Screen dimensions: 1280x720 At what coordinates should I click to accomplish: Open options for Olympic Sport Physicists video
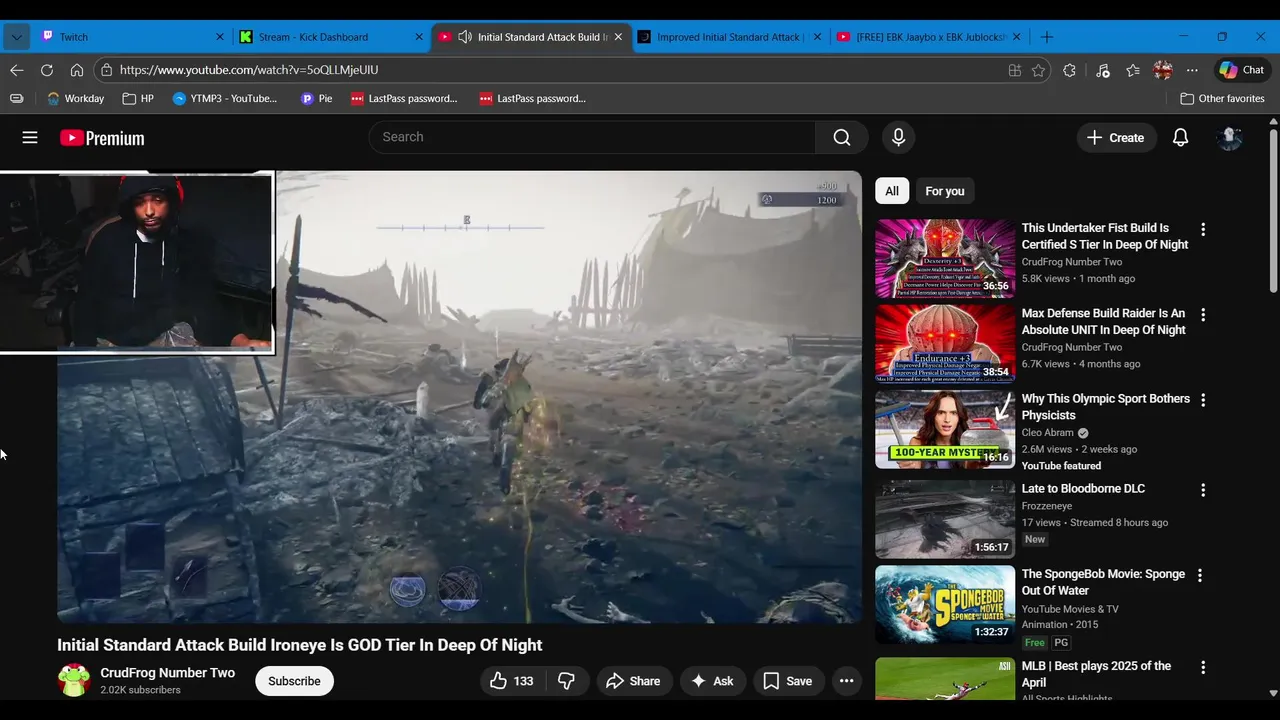pyautogui.click(x=1203, y=400)
